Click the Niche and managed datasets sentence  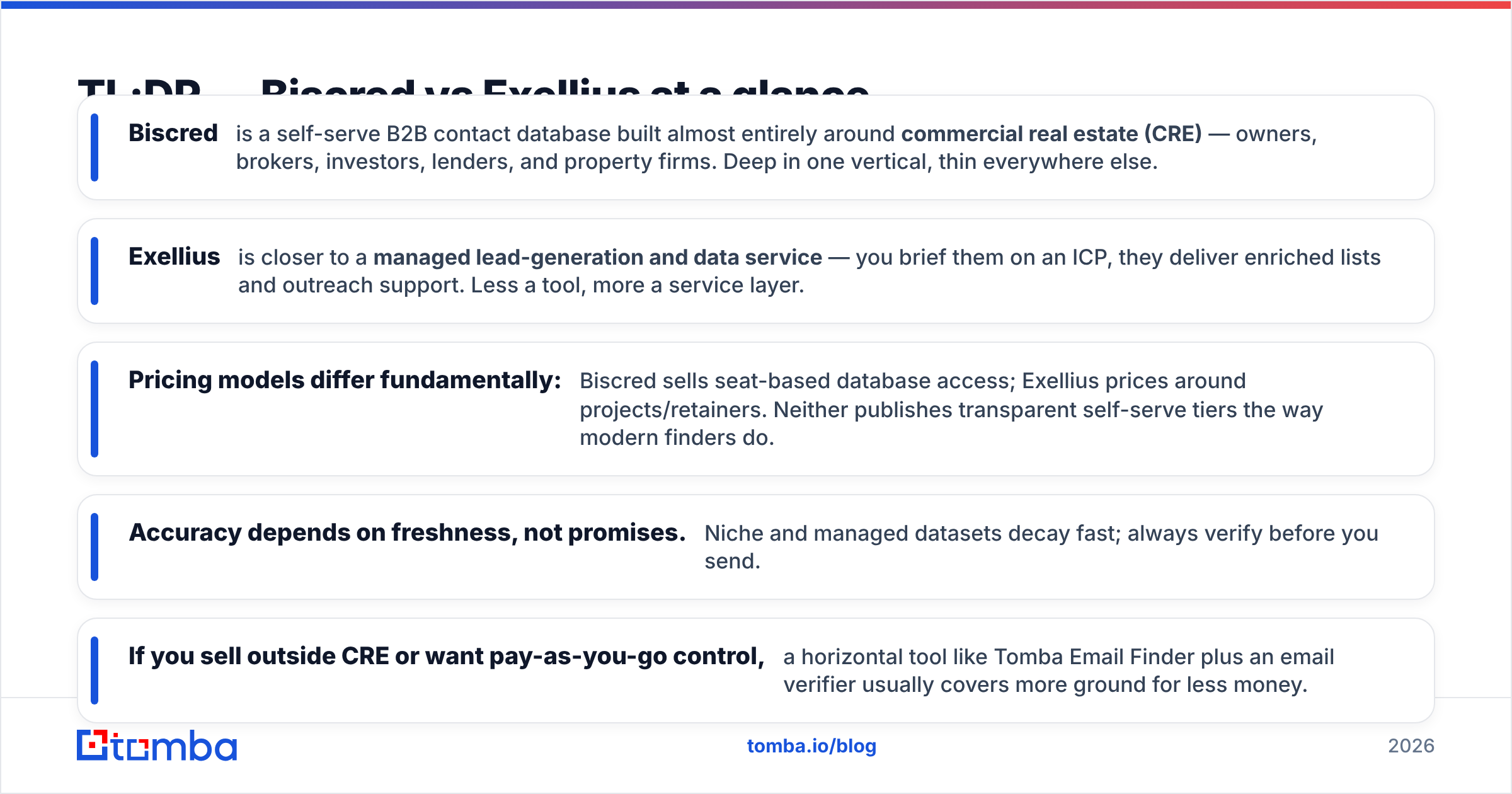1041,547
